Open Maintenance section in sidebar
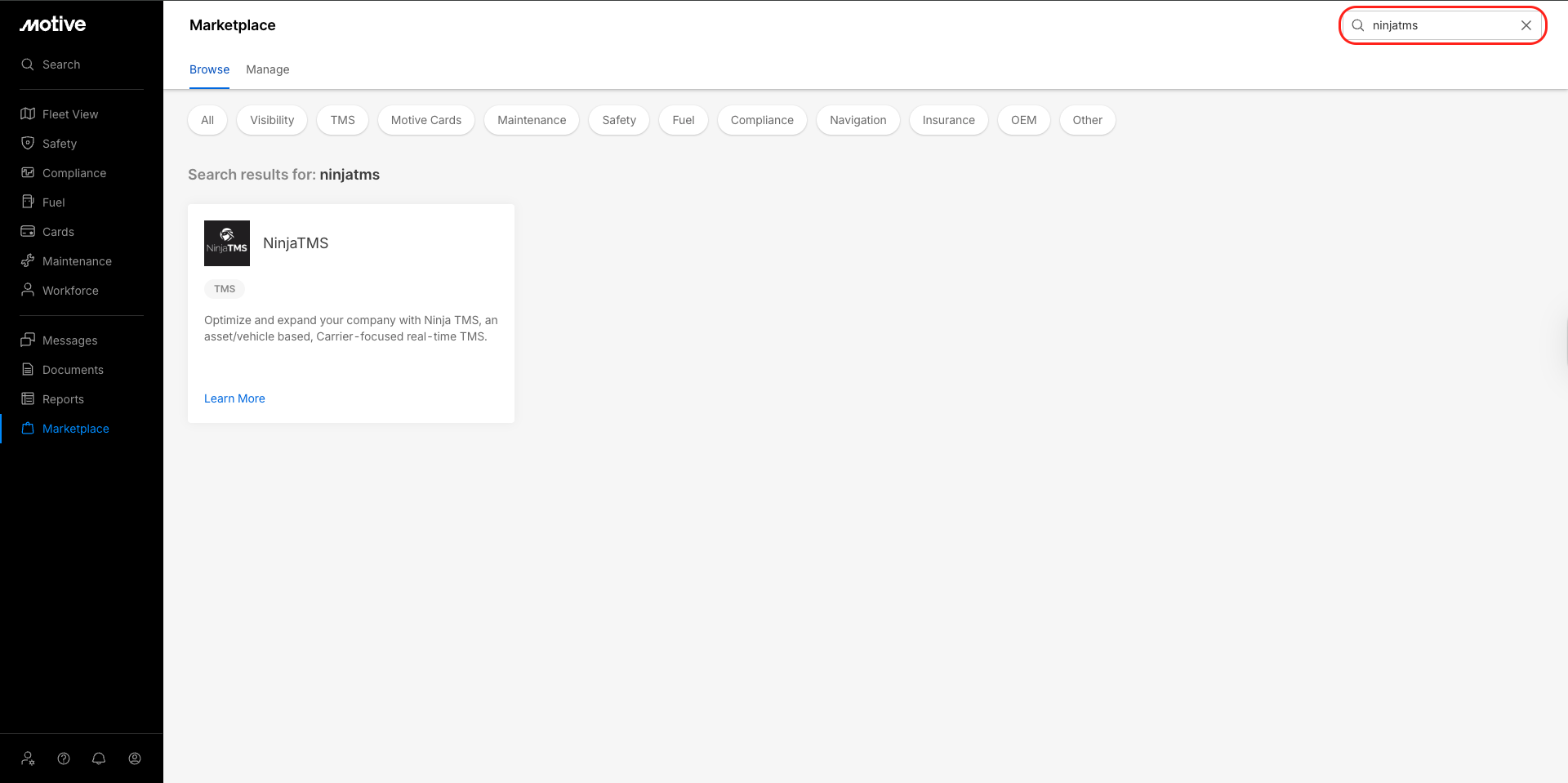 (77, 261)
